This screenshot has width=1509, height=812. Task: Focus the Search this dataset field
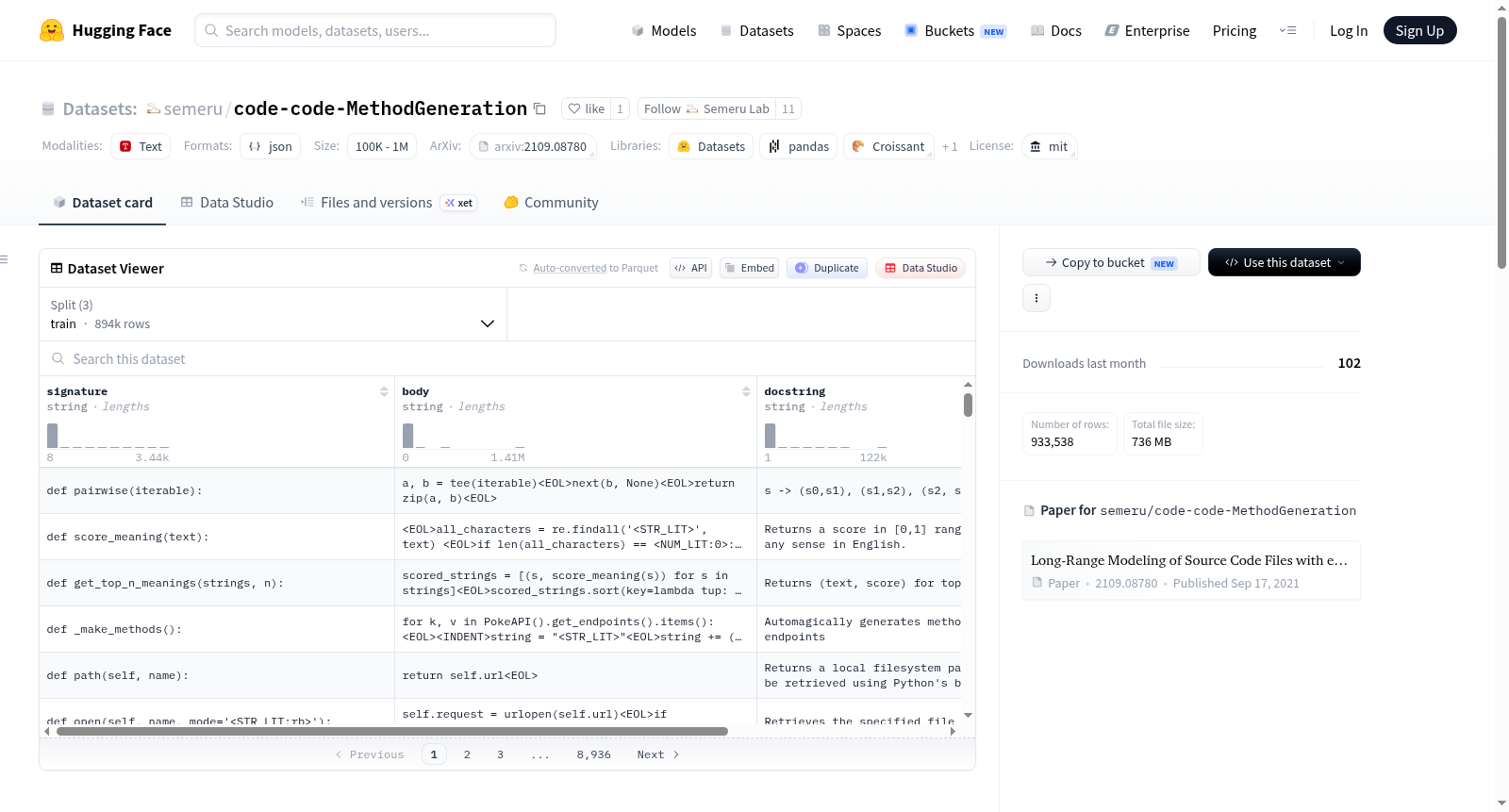tap(507, 358)
